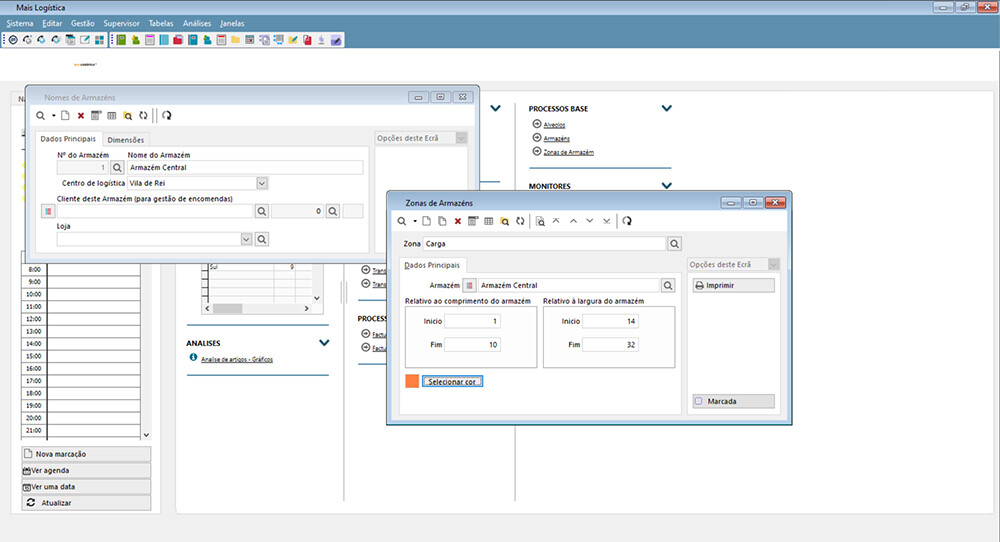Collapse the PROCESSOS BASE section
Image resolution: width=1000 pixels, height=542 pixels.
click(x=666, y=108)
